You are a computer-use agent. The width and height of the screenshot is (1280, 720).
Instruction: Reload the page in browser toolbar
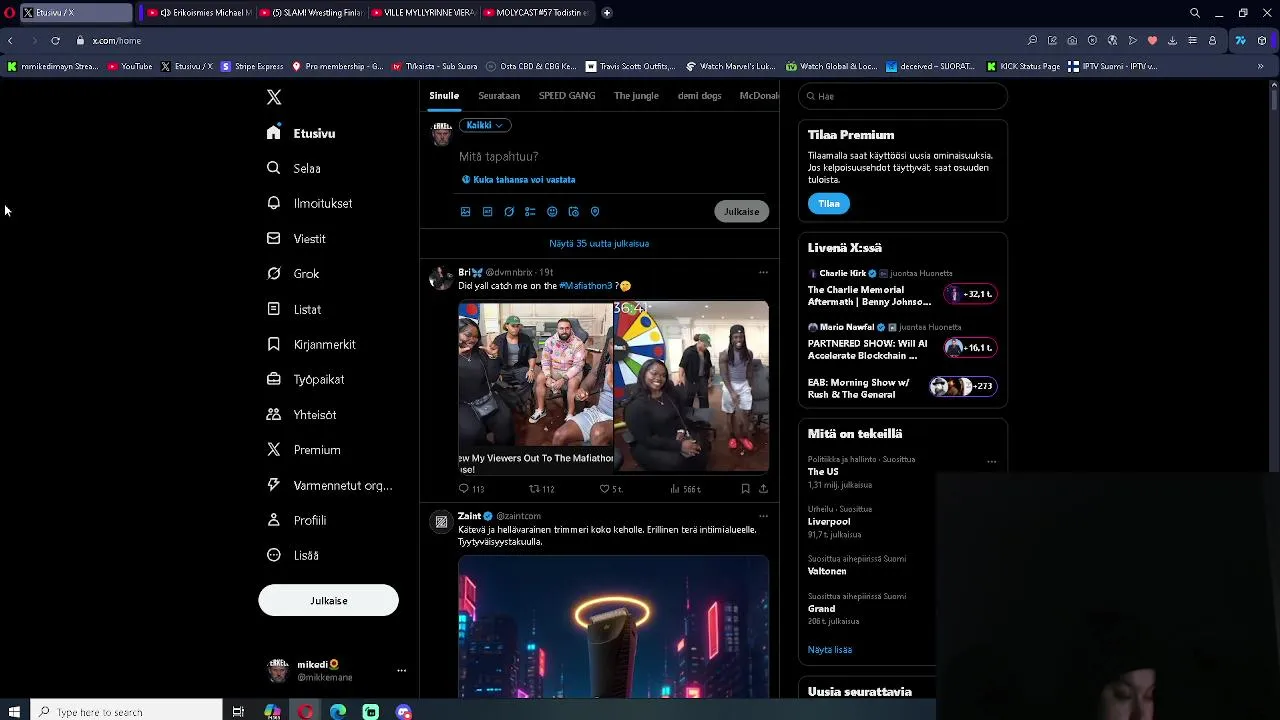tap(55, 40)
